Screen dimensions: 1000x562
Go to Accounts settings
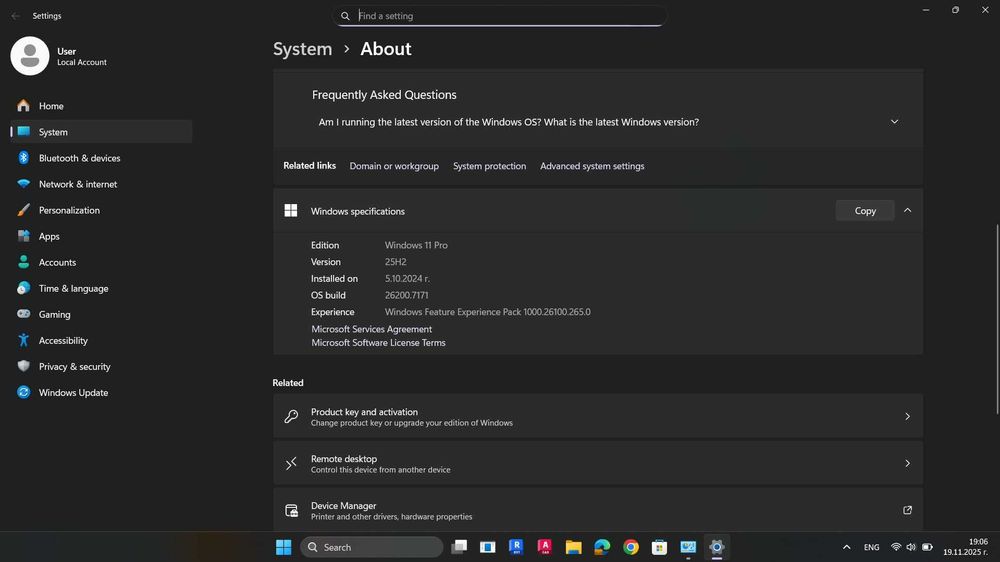(101, 262)
